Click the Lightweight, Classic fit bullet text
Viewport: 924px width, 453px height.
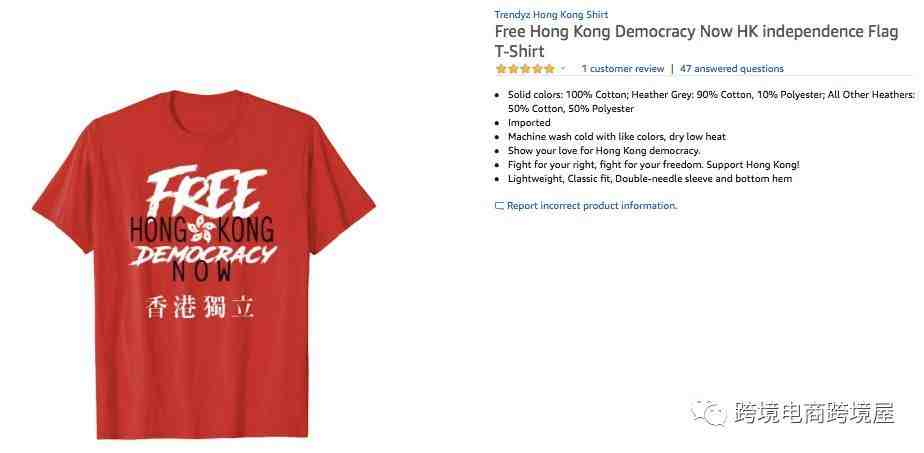tap(650, 179)
